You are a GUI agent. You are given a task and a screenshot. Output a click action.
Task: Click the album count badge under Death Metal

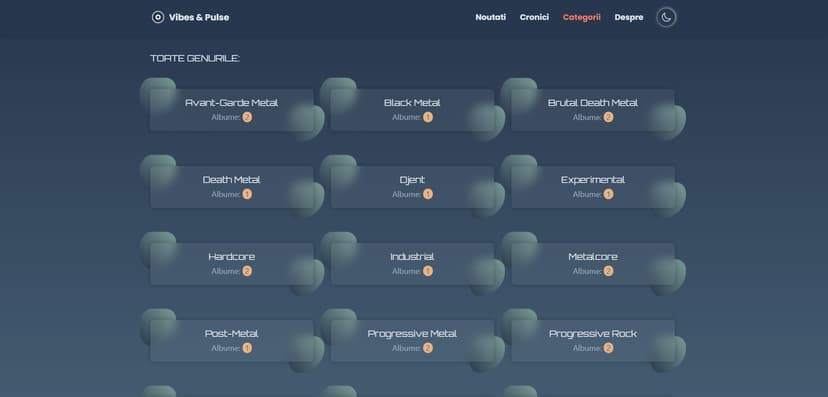coord(247,194)
